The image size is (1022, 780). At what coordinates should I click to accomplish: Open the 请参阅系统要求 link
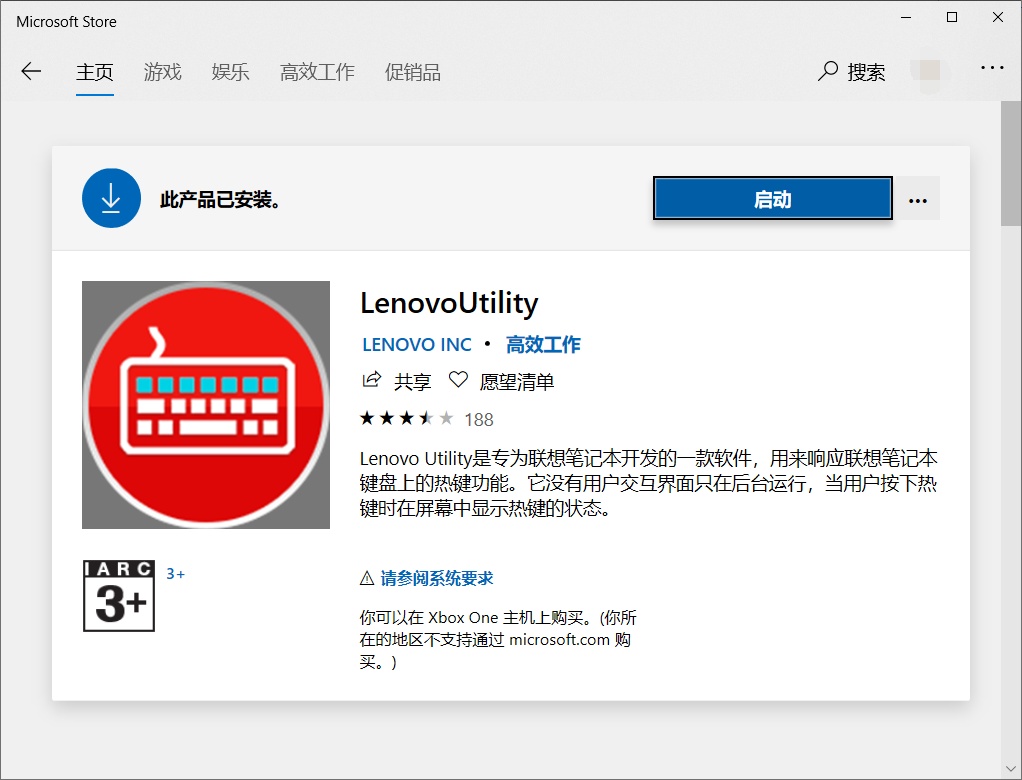point(437,578)
